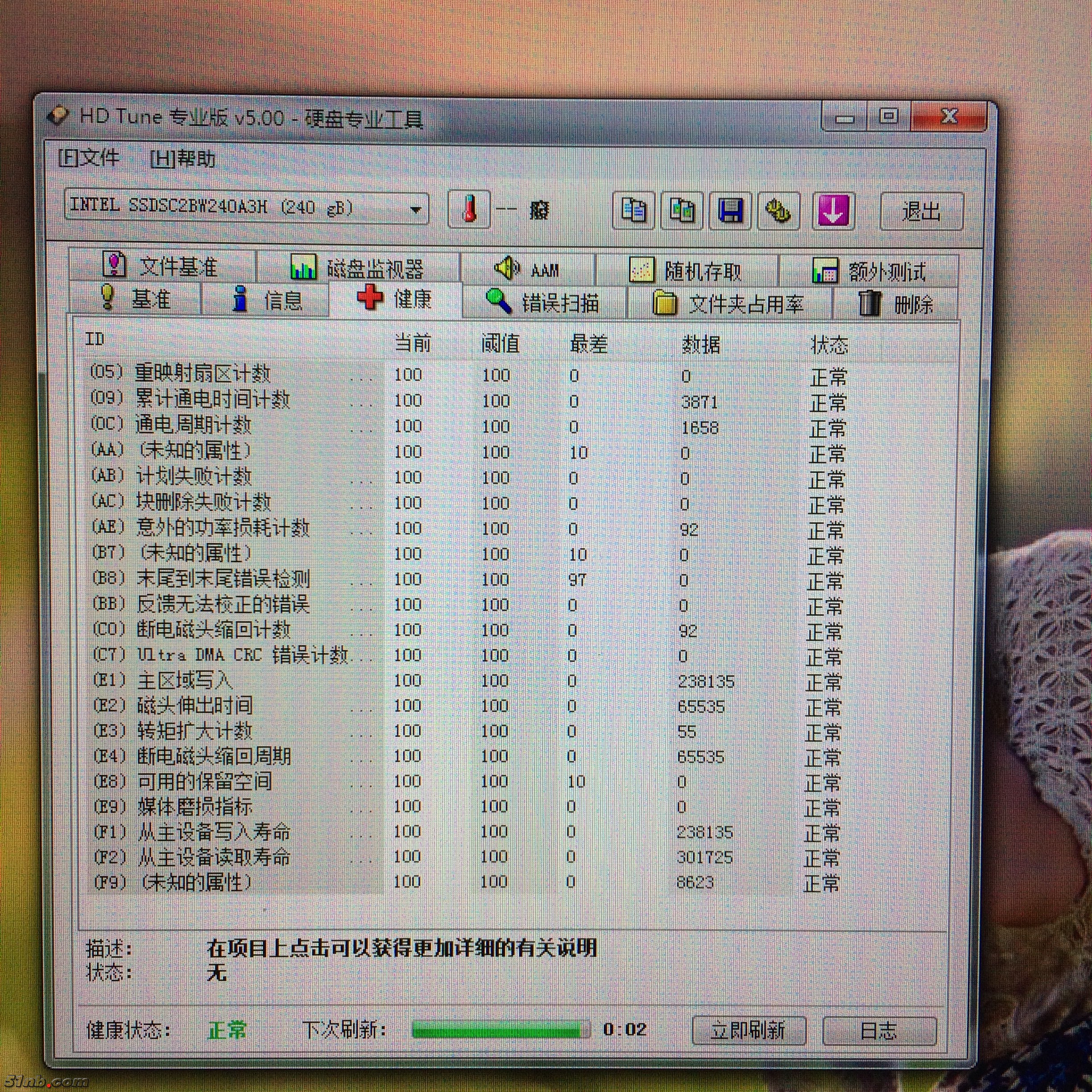The width and height of the screenshot is (1092, 1092).
Task: Click the temperature thermometer icon
Action: [x=468, y=210]
